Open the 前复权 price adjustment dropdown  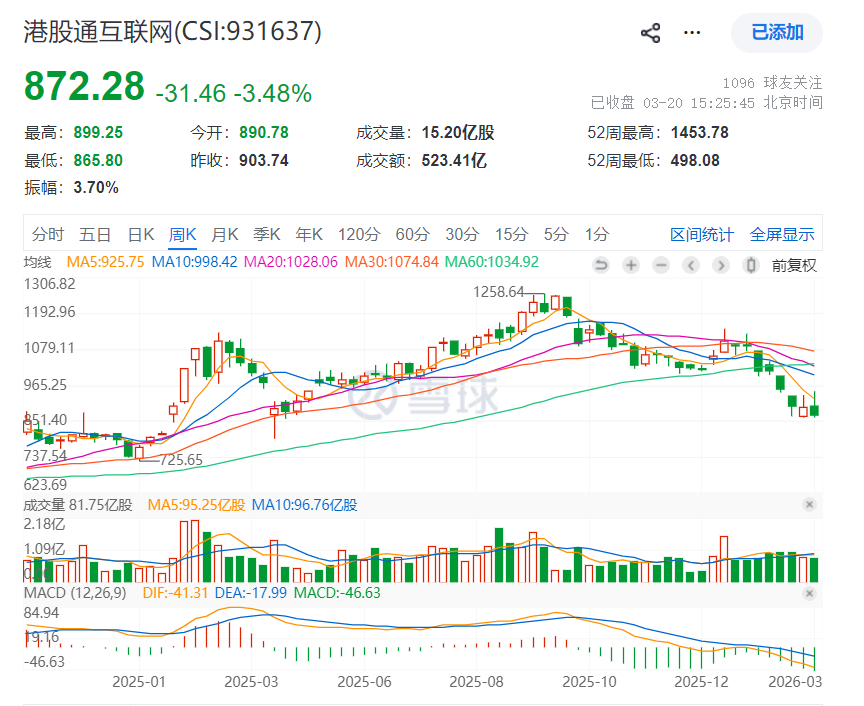pos(795,265)
